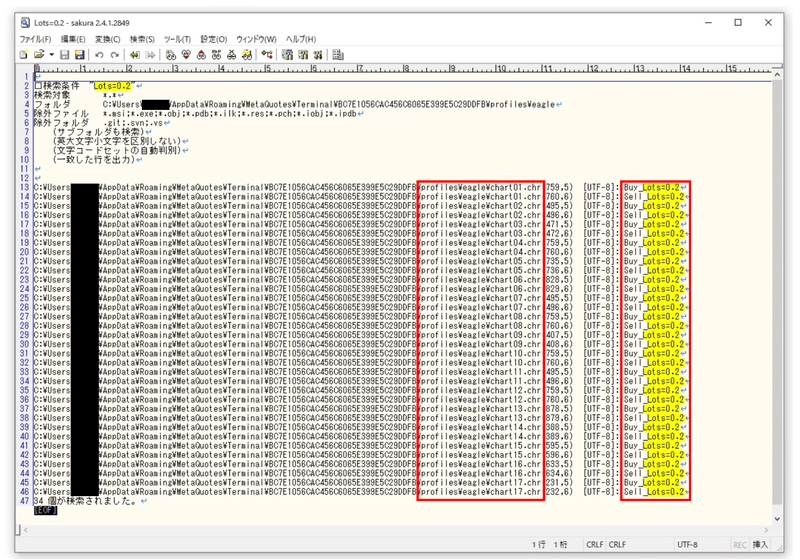
Task: Clear search highlight marks icon
Action: tap(232, 55)
